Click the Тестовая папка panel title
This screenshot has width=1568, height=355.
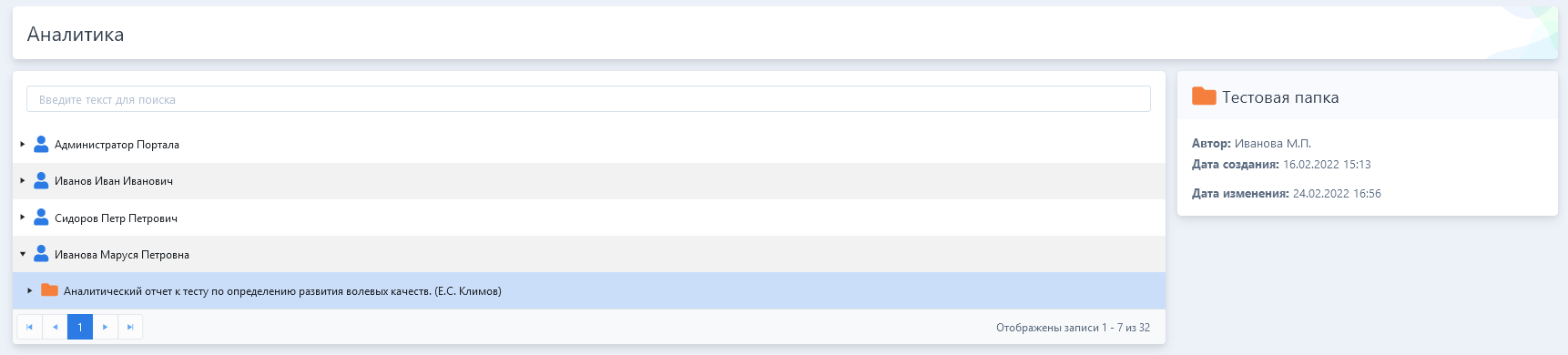(1280, 97)
